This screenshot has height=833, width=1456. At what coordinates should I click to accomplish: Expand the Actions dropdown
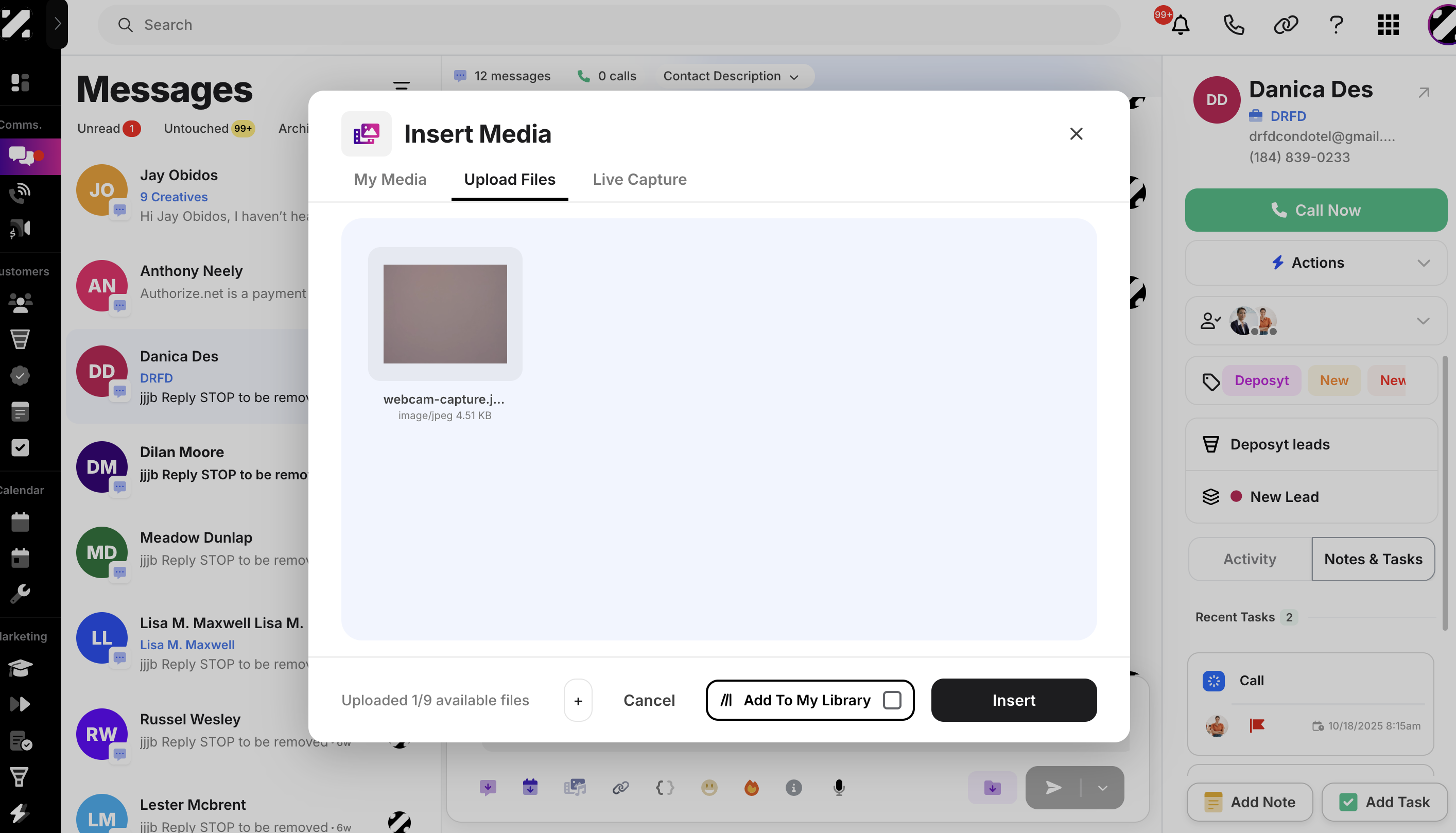click(1316, 263)
